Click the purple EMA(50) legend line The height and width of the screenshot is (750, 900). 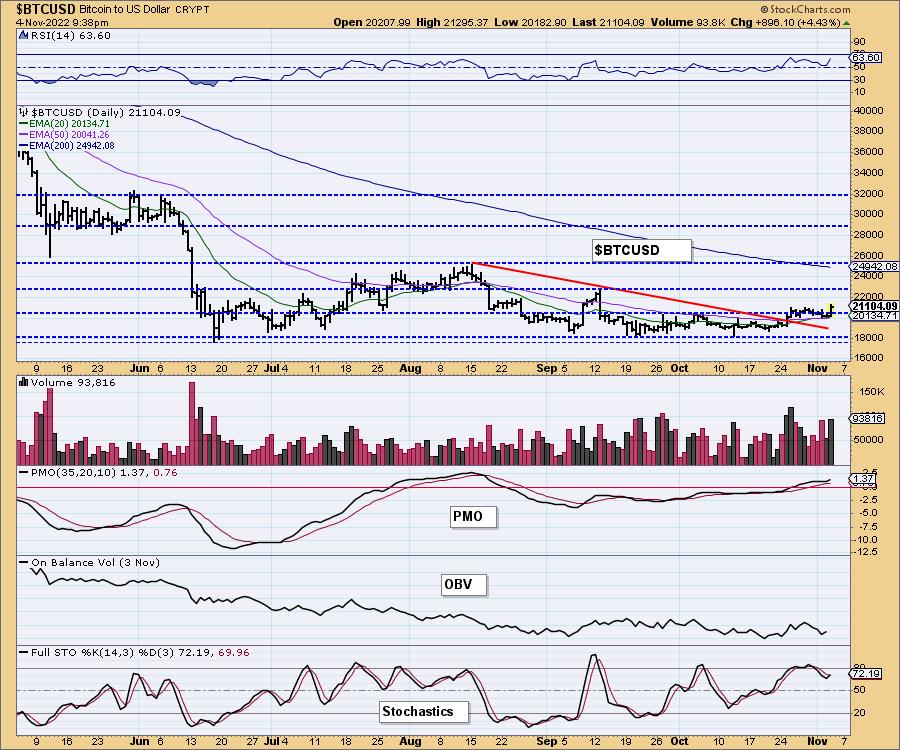[x=24, y=134]
